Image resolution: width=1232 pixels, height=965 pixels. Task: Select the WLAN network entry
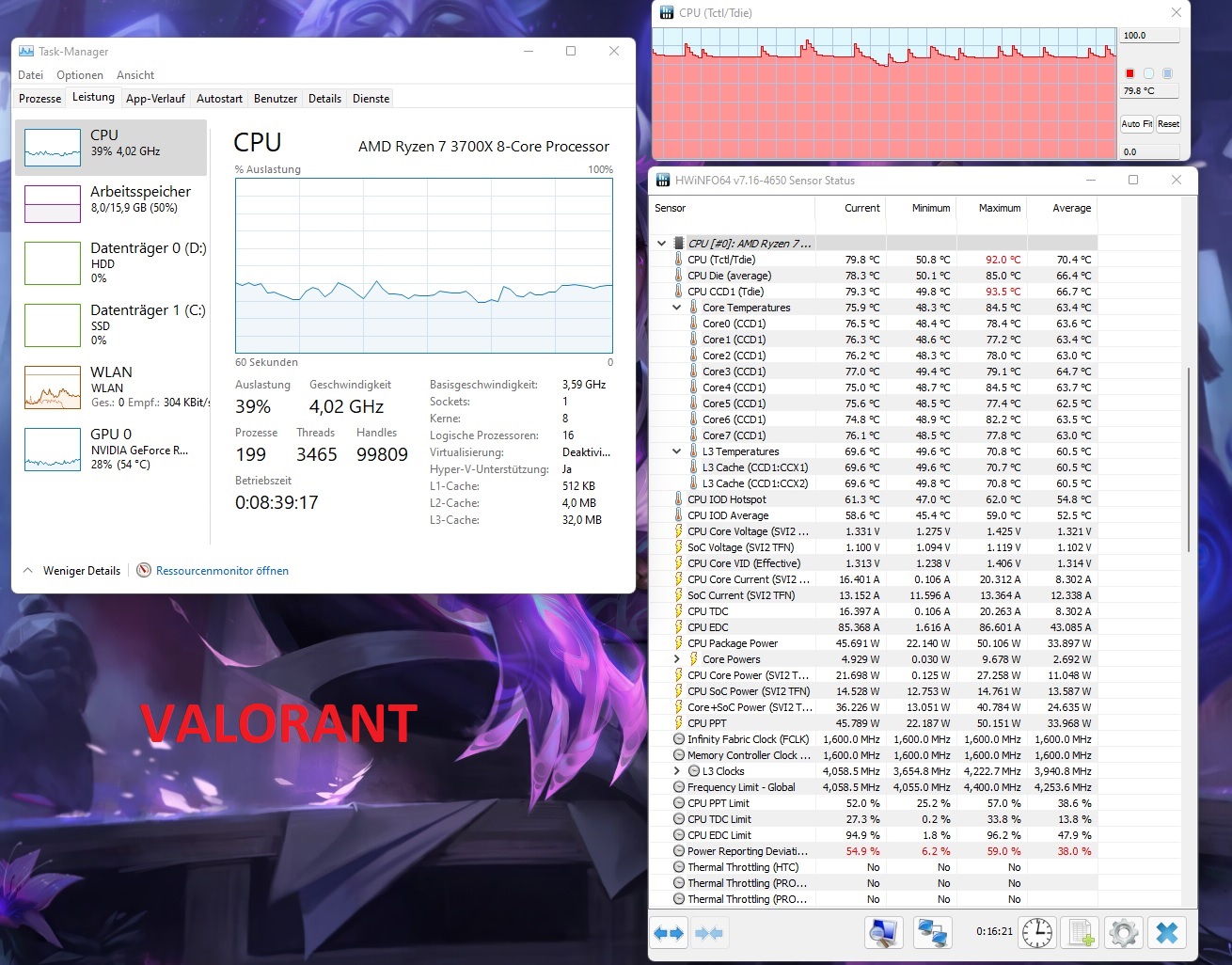point(110,387)
